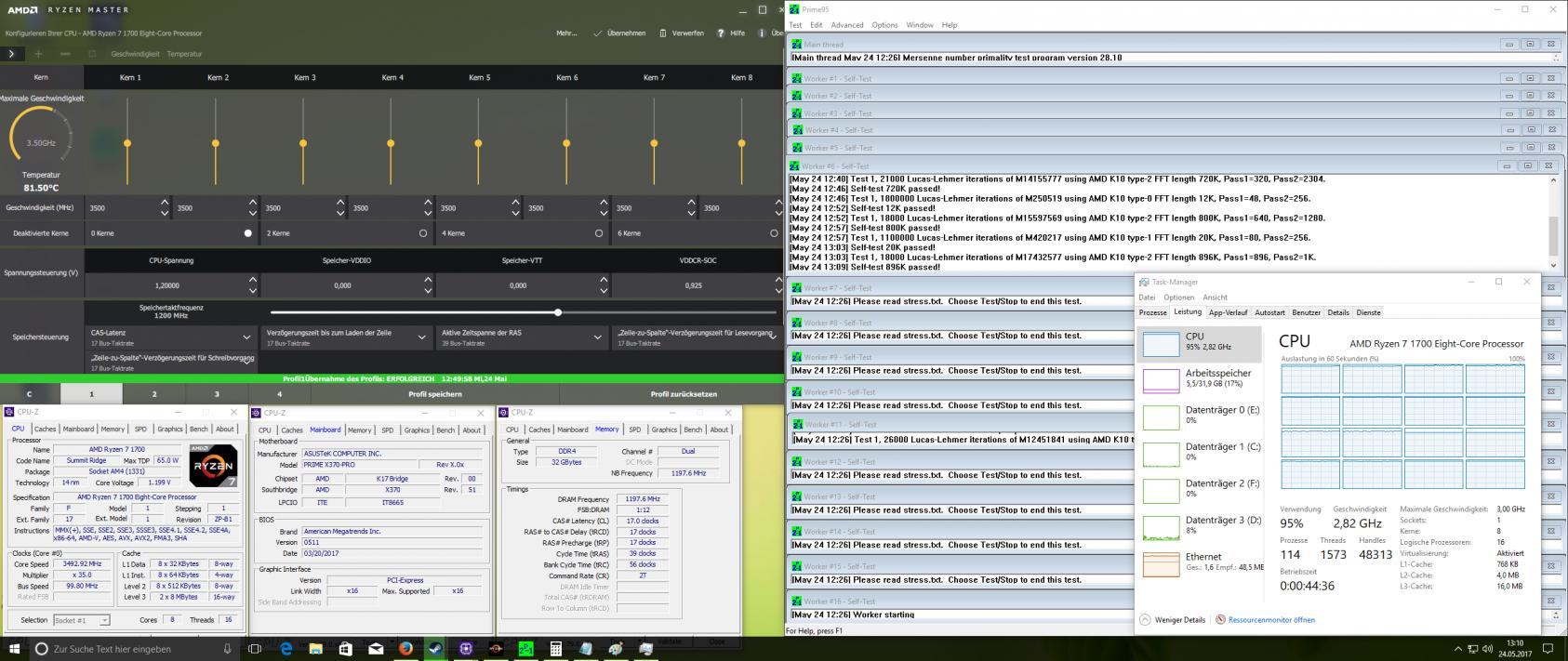Select 0 Kerne deactivated cores option
The width and height of the screenshot is (1568, 661).
pos(247,233)
